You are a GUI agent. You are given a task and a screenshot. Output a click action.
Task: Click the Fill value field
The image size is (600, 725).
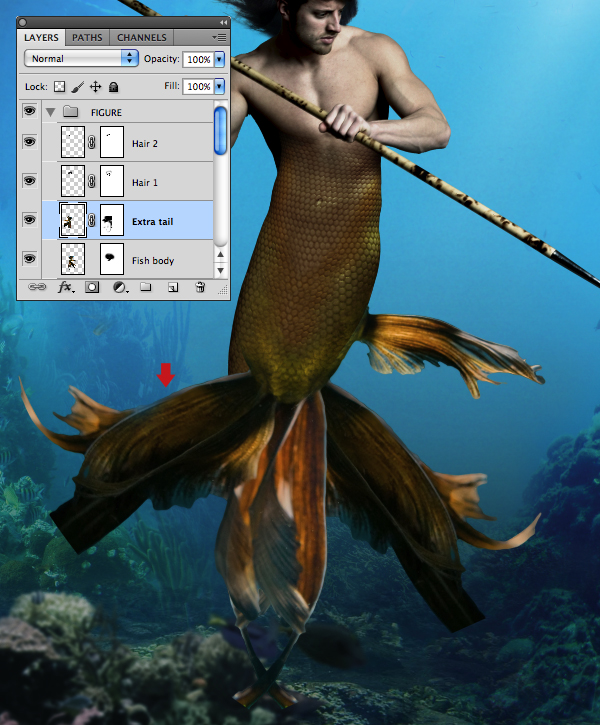(x=198, y=86)
